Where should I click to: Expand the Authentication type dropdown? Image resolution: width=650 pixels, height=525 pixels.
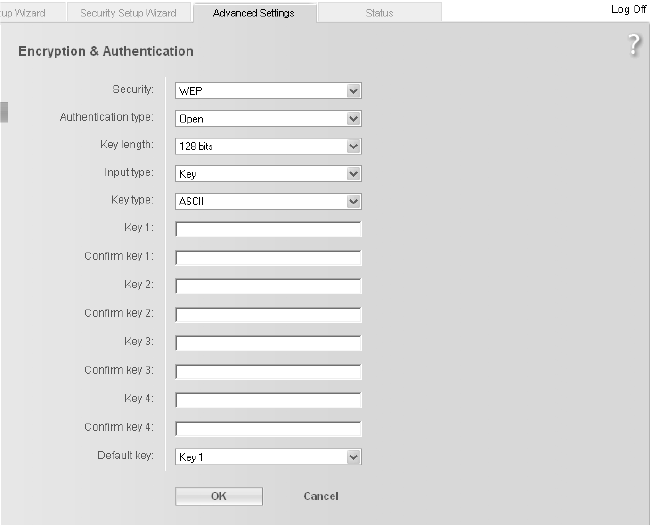click(267, 118)
